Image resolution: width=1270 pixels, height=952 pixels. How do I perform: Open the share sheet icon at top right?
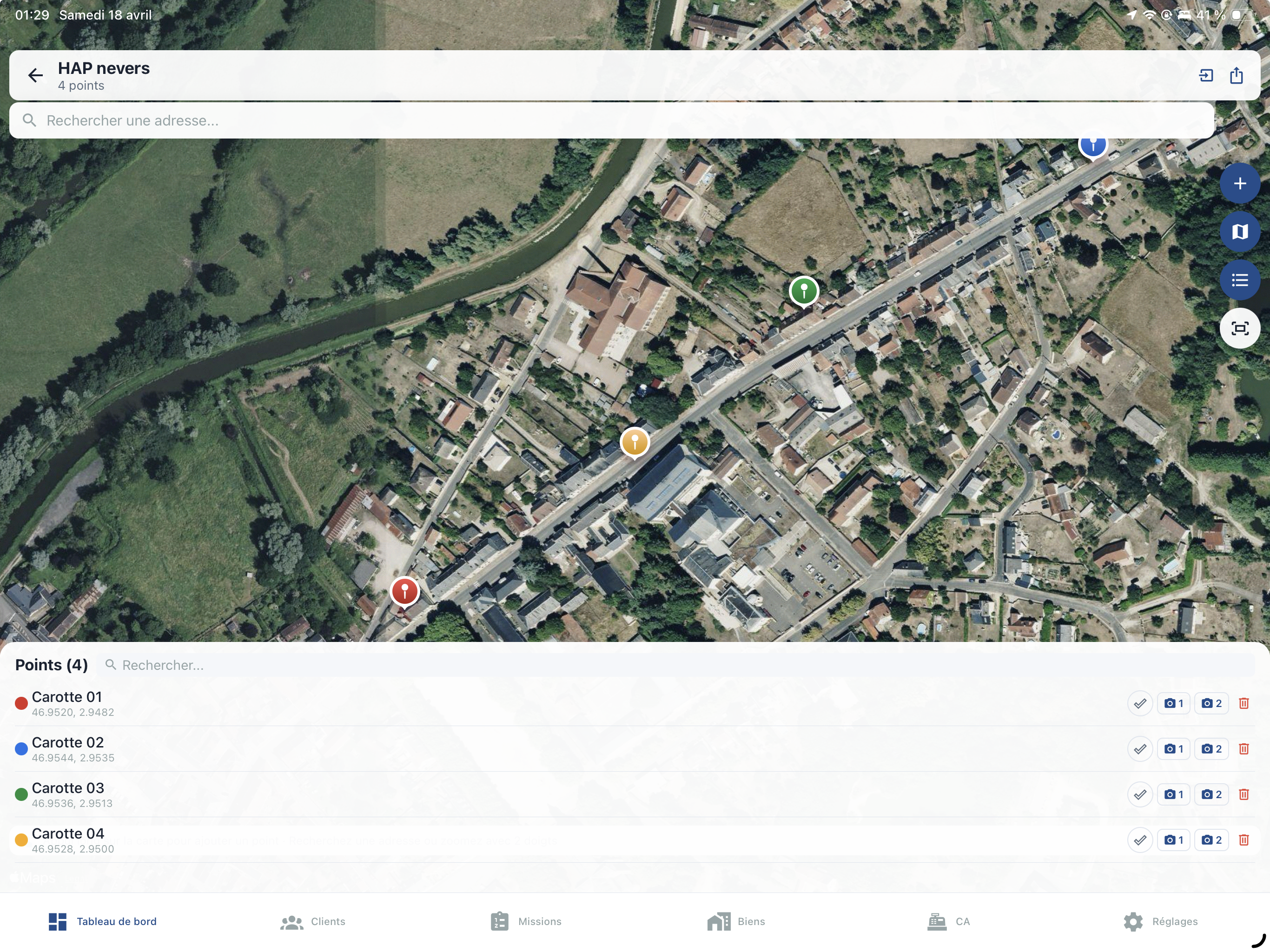[1236, 75]
